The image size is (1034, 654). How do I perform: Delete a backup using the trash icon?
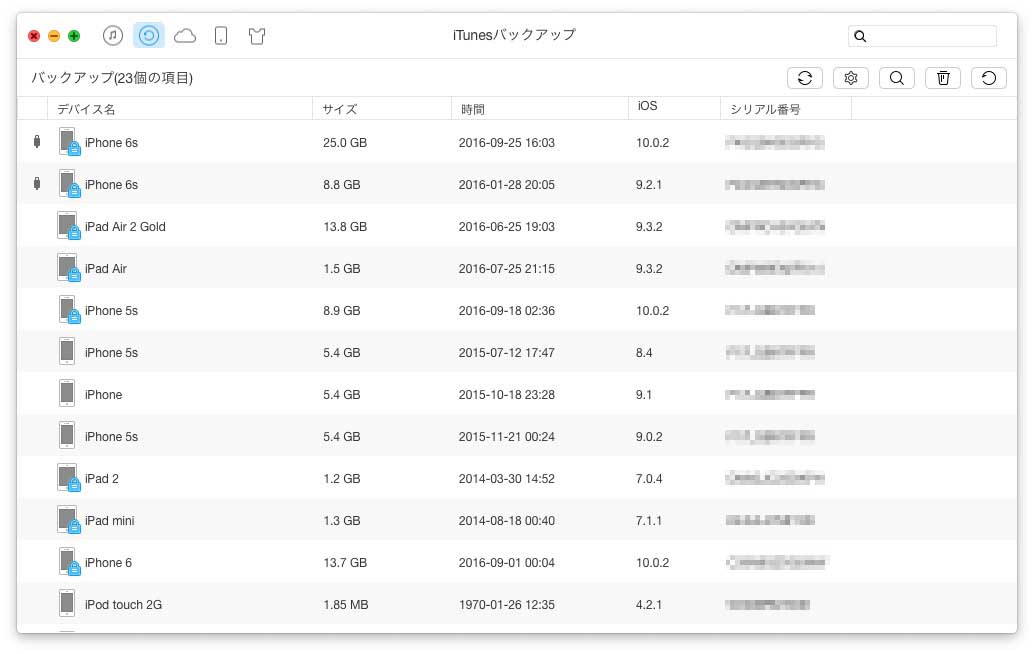pos(943,77)
